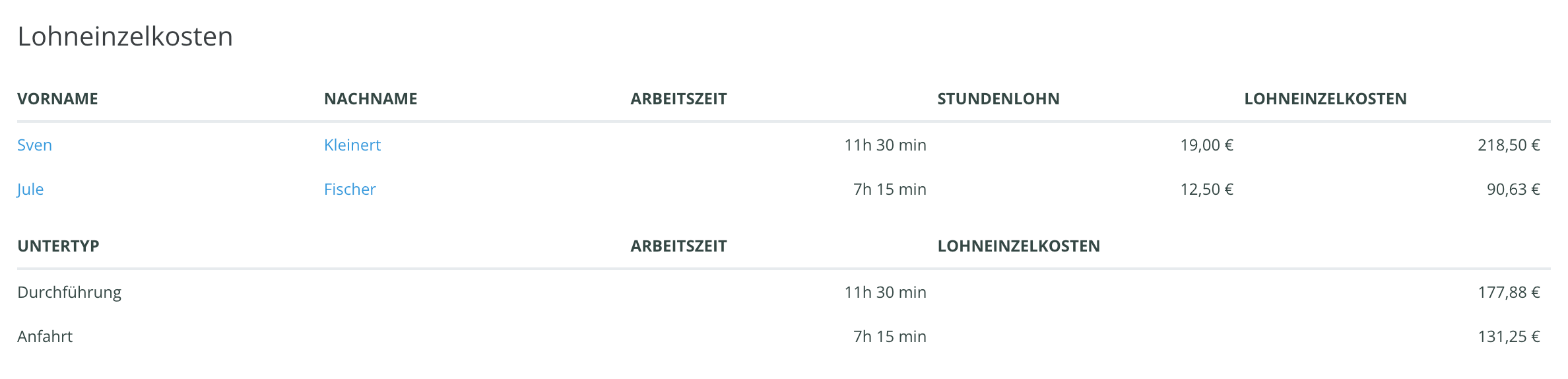Image resolution: width=1568 pixels, height=379 pixels.
Task: Click the second table's LOHNEINZELKOSTEN header
Action: coord(1018,246)
